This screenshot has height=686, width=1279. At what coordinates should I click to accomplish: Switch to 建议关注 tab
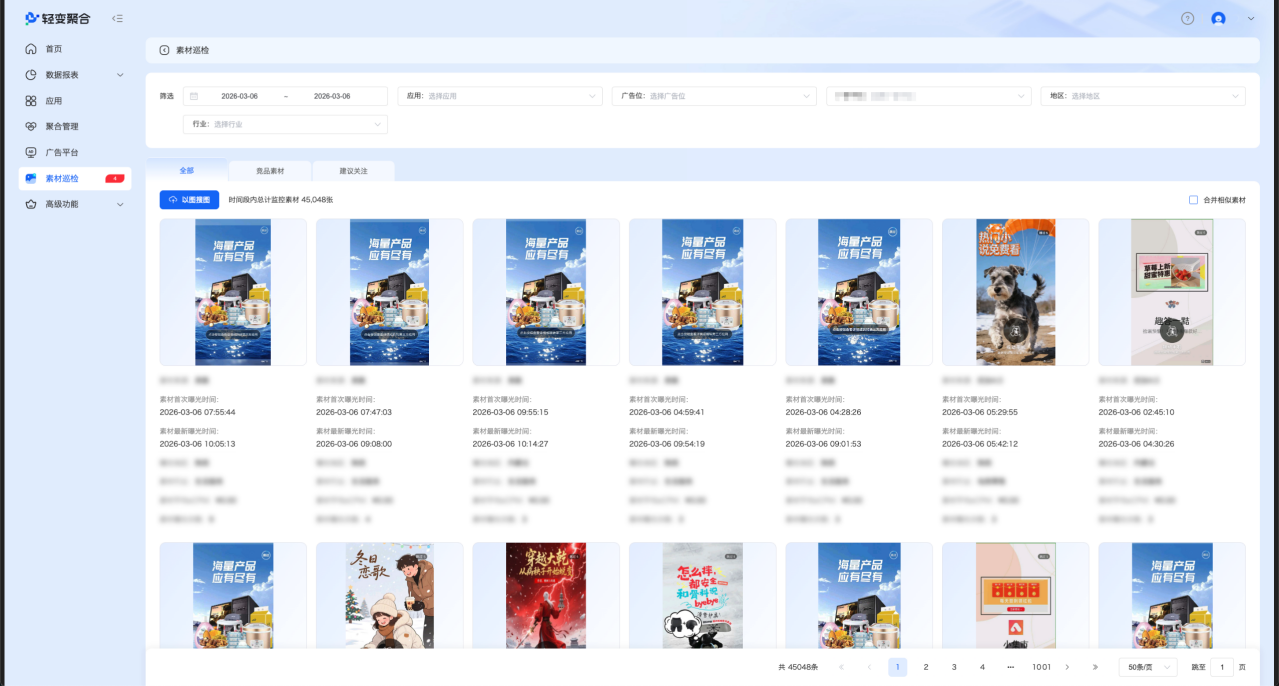pos(353,171)
